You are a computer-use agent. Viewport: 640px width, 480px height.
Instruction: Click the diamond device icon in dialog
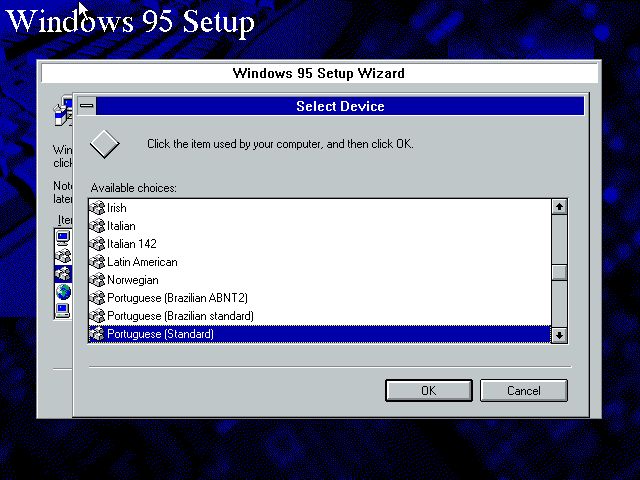(104, 144)
